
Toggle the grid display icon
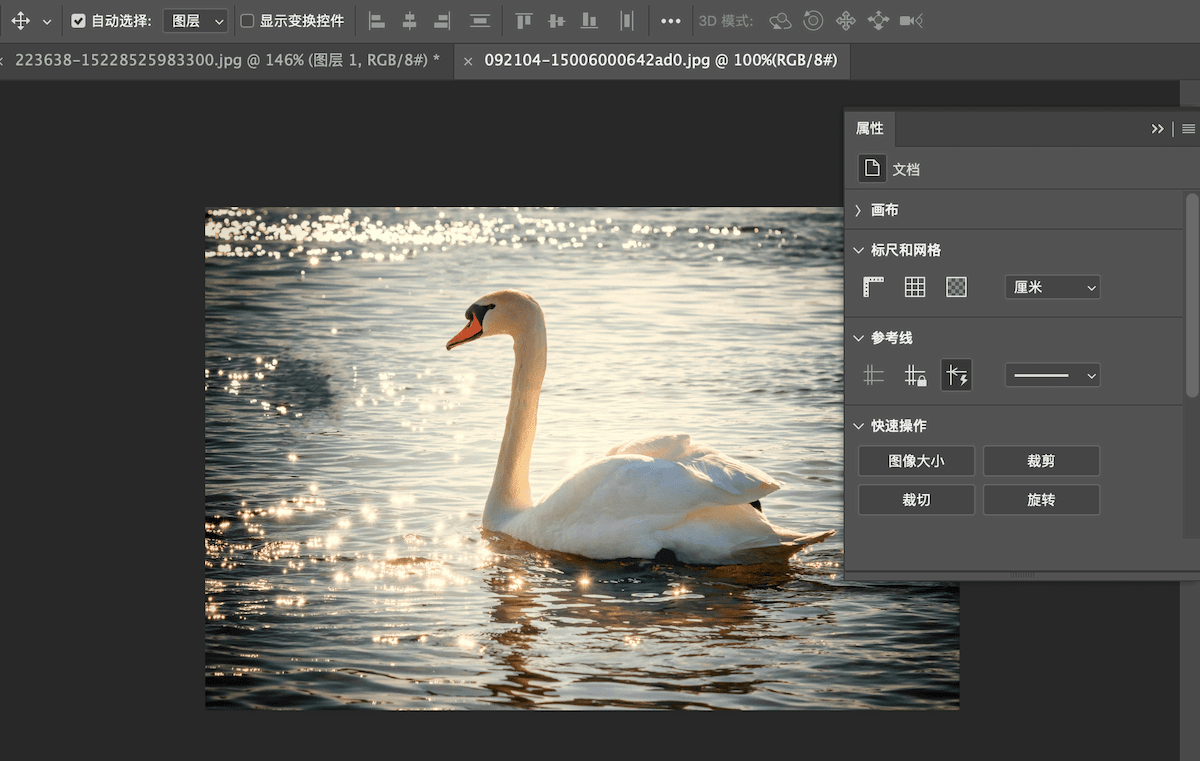click(x=915, y=287)
